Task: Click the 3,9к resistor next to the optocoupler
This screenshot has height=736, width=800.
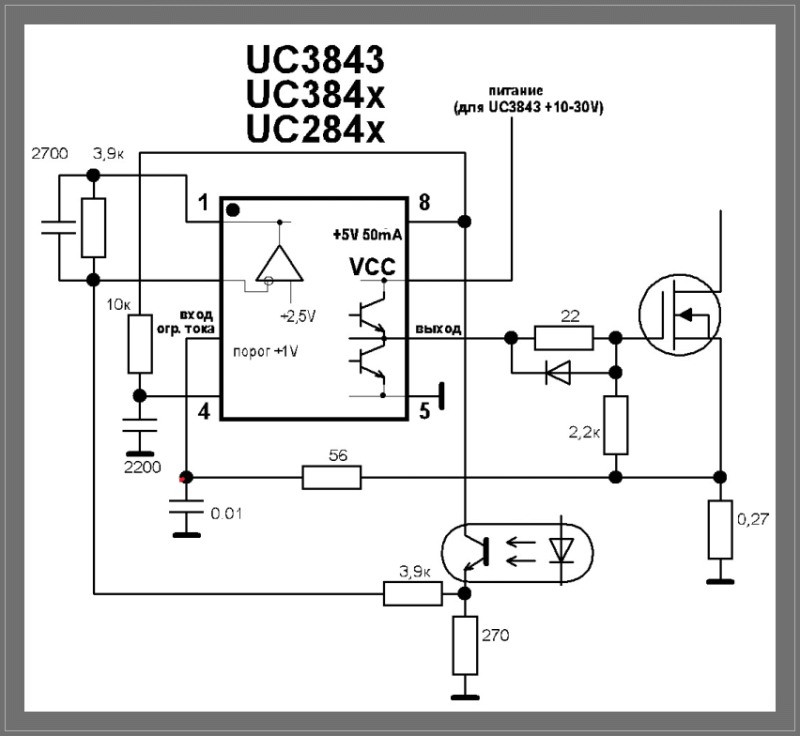Action: tap(413, 594)
